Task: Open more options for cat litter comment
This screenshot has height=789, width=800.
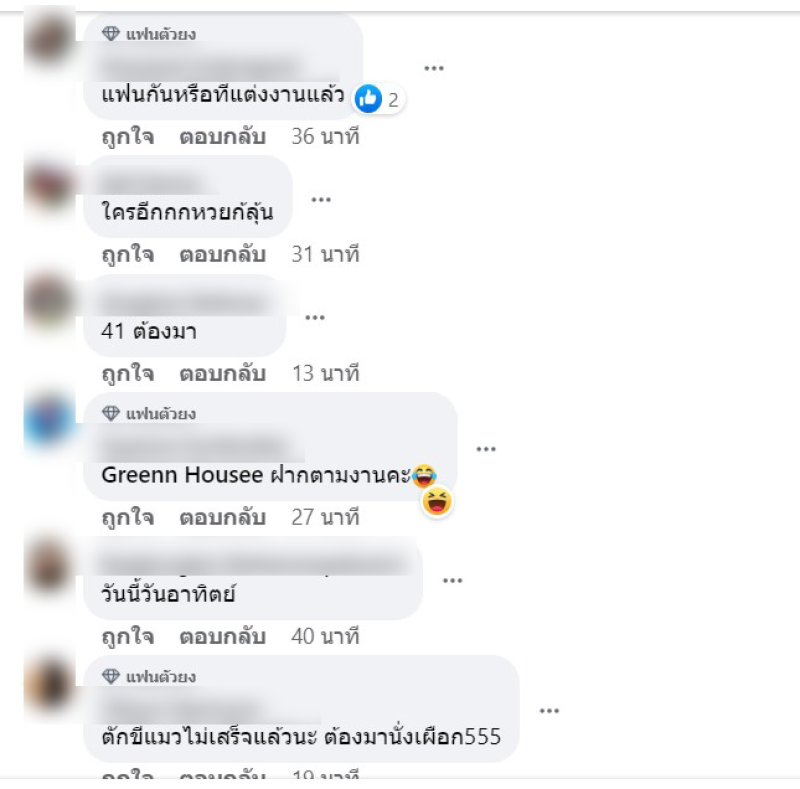Action: click(549, 710)
